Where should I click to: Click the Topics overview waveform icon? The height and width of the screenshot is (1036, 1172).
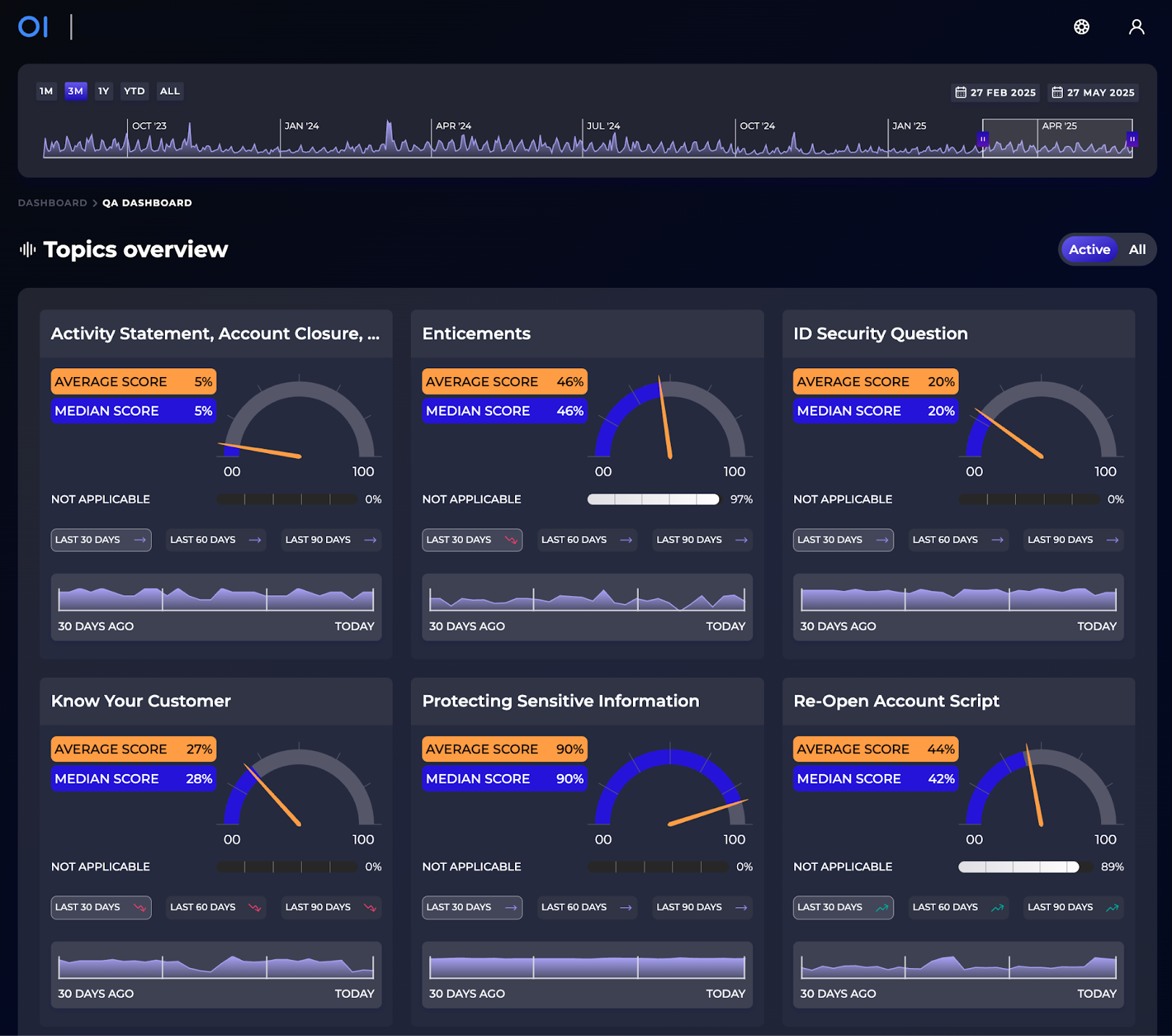27,249
